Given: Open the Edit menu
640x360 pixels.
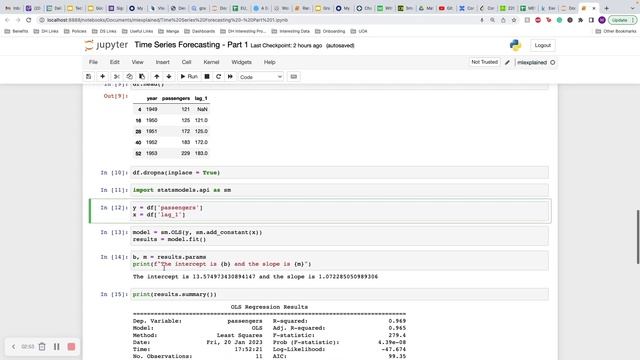Looking at the screenshot, I should (x=114, y=62).
